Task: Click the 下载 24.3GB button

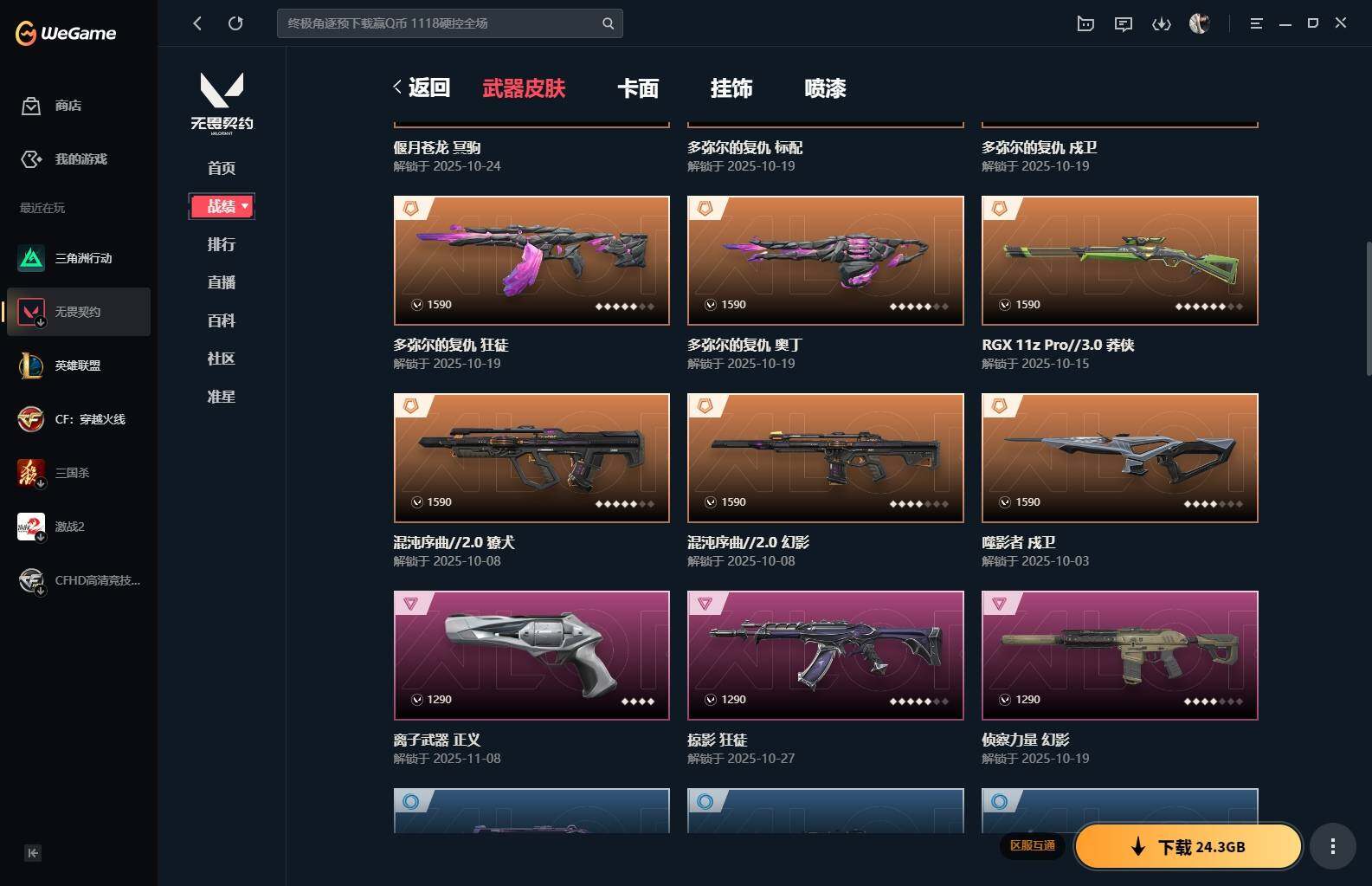Action: point(1188,846)
